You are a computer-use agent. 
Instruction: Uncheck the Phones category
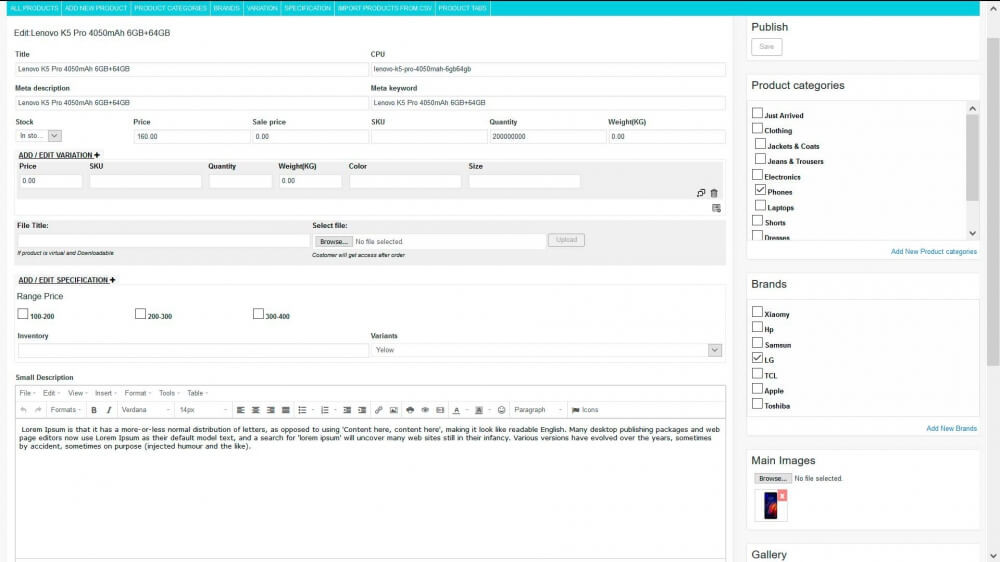[x=760, y=189]
